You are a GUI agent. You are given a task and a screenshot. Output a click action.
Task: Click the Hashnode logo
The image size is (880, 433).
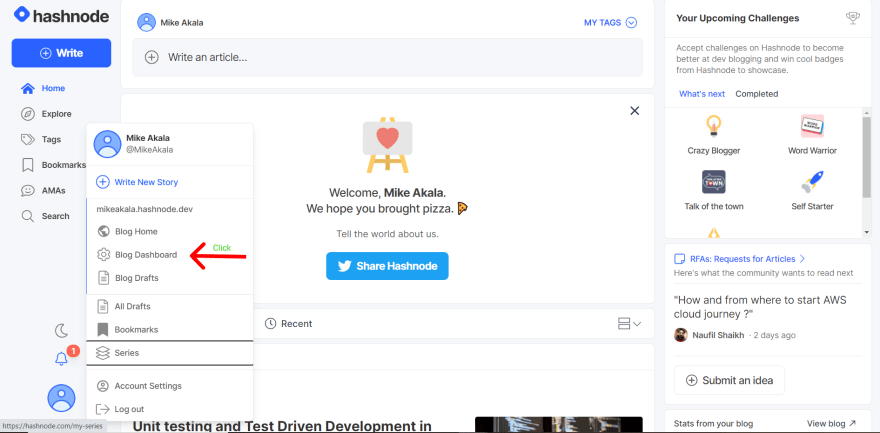click(x=61, y=16)
